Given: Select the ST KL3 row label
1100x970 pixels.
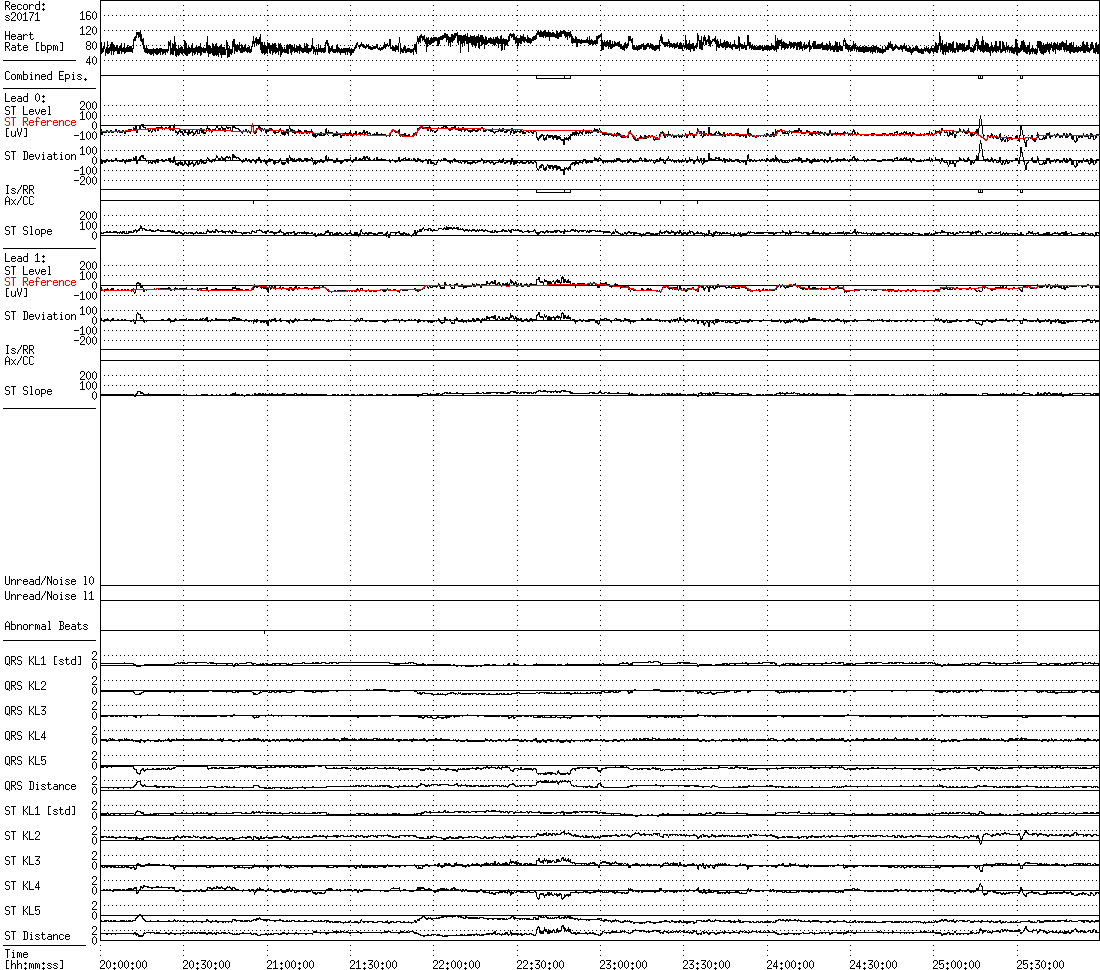Looking at the screenshot, I should click(x=22, y=861).
